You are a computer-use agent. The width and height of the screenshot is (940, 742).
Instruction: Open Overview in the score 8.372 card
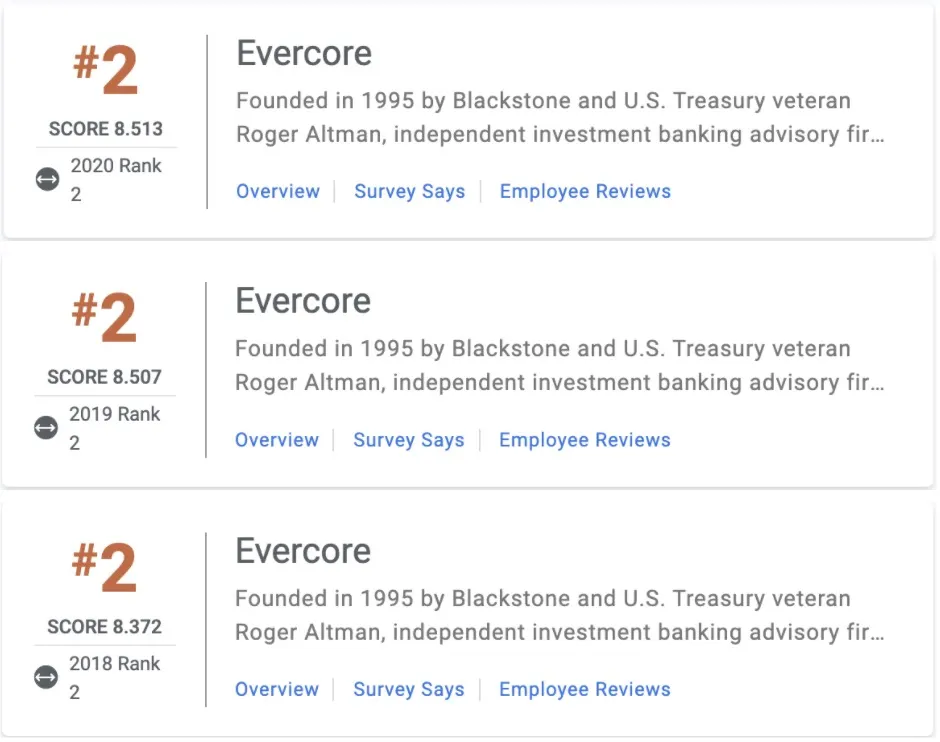coord(277,689)
